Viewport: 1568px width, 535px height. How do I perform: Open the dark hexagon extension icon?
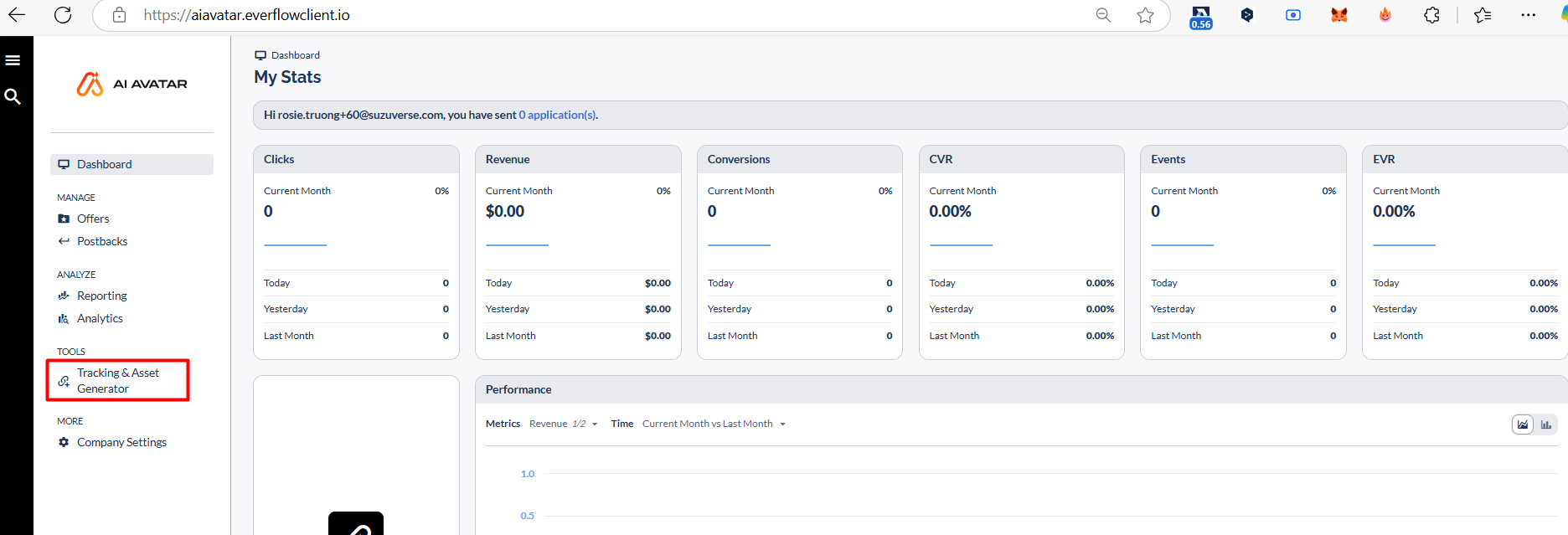(x=1247, y=15)
